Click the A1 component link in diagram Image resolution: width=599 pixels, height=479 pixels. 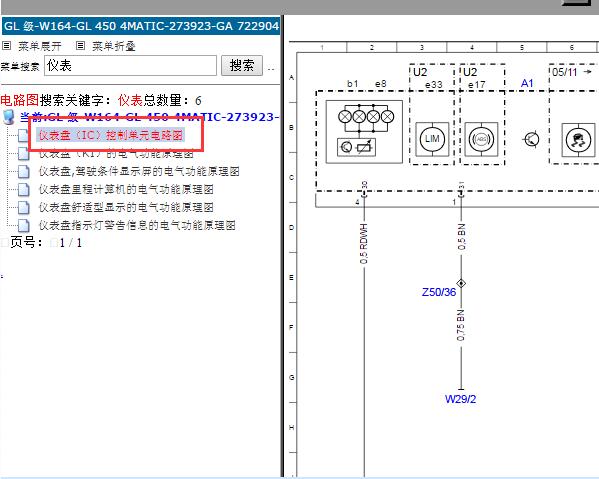pos(527,83)
